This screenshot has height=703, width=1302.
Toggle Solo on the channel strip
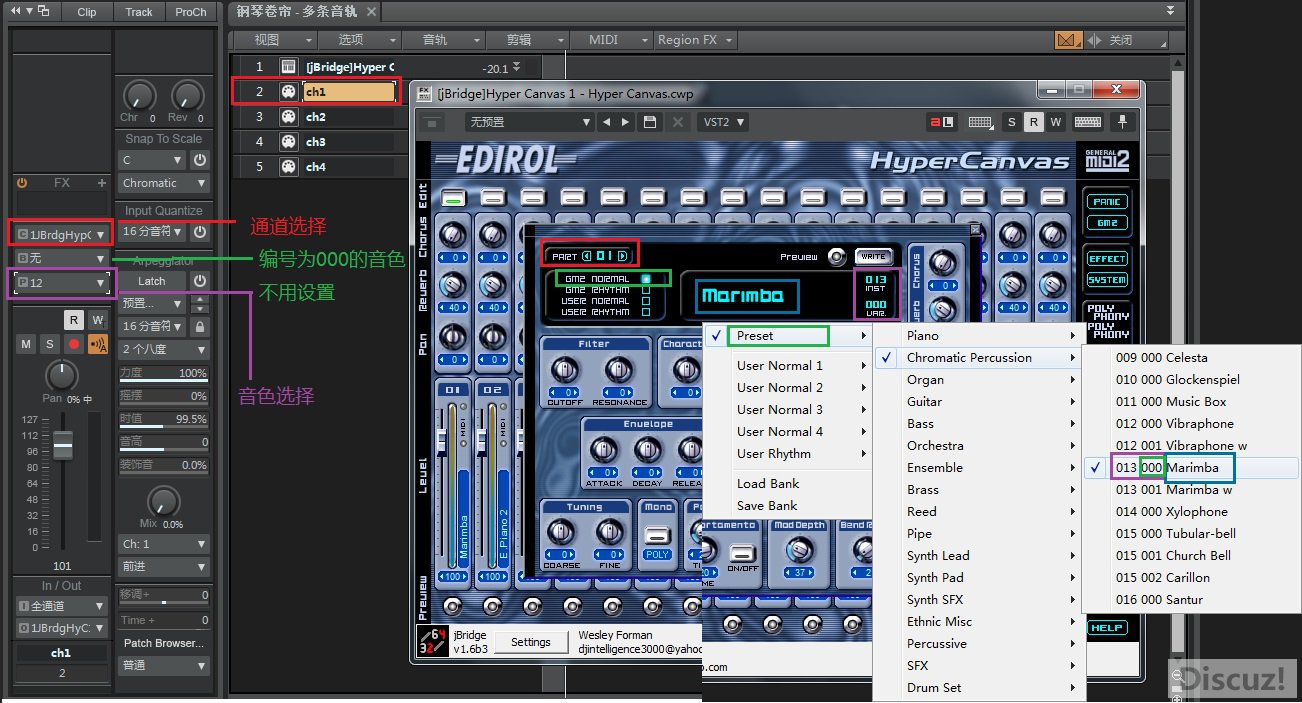coord(49,344)
